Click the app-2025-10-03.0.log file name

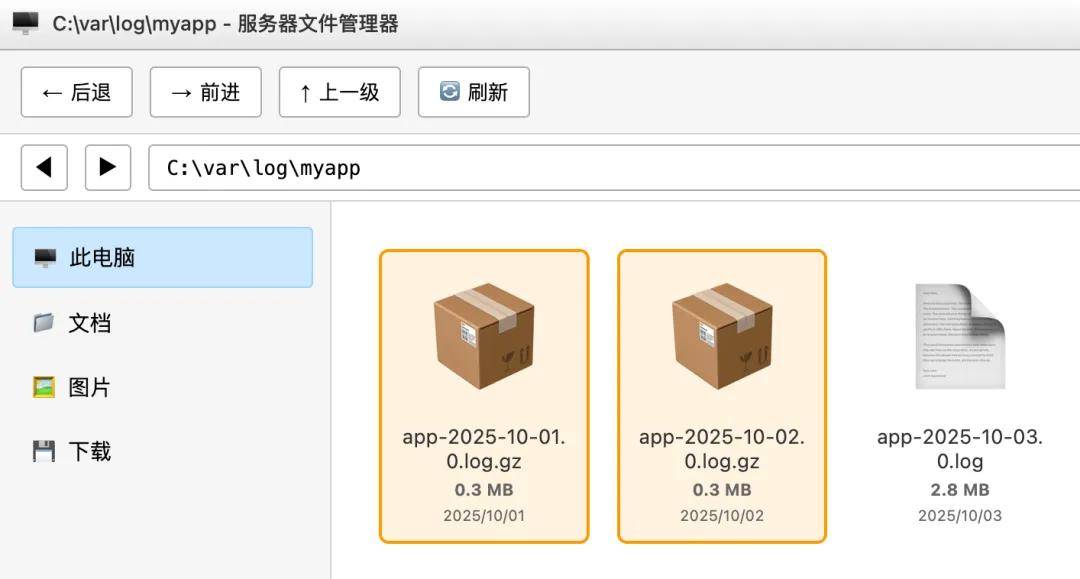(959, 449)
